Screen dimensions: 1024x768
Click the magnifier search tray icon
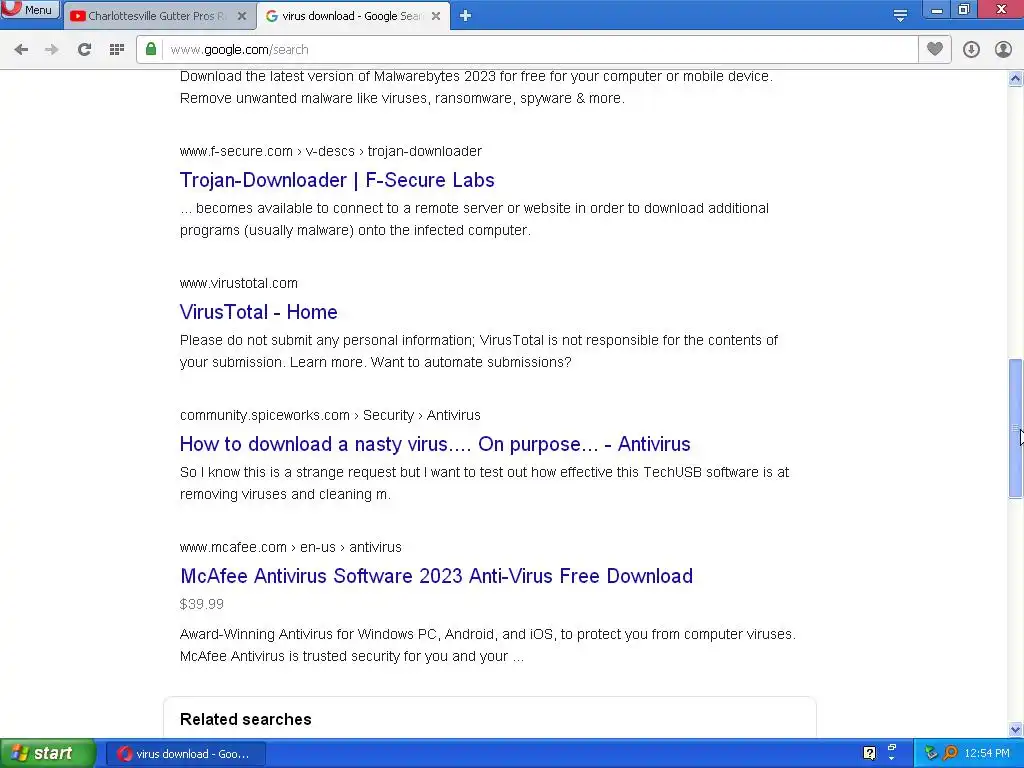[x=950, y=754]
